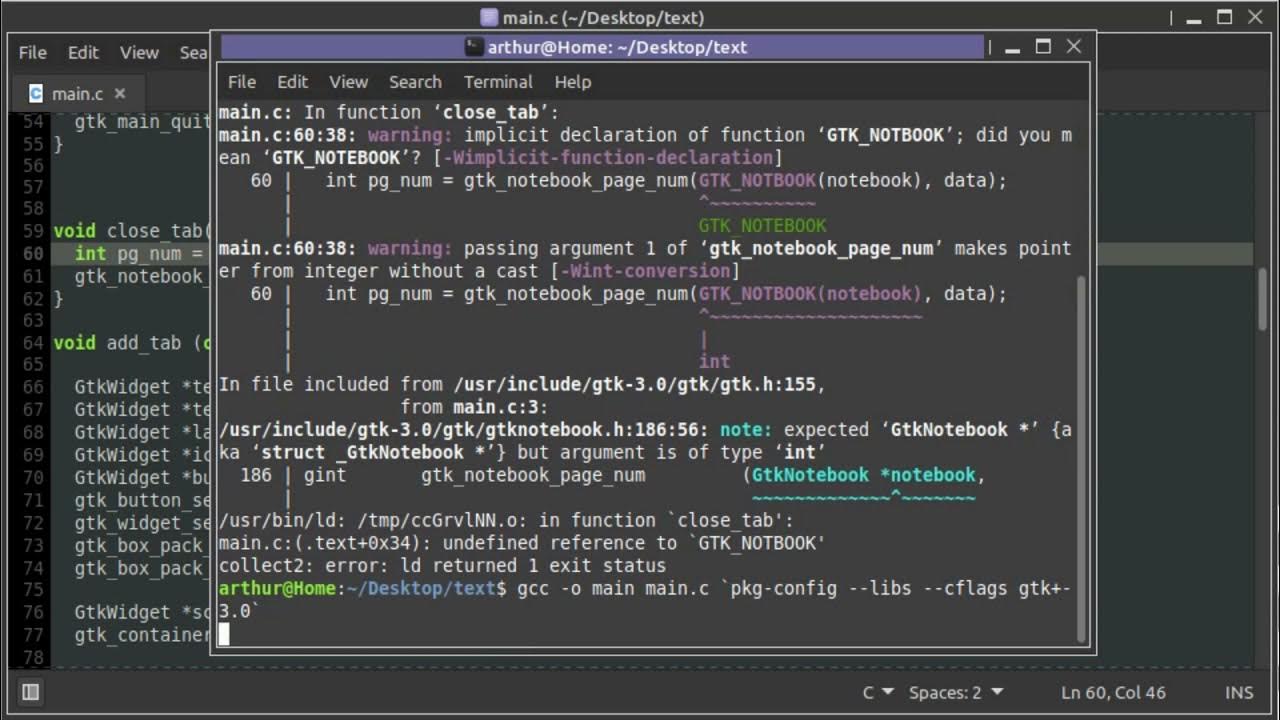Click 'void add_tab' on line 64

coord(117,343)
